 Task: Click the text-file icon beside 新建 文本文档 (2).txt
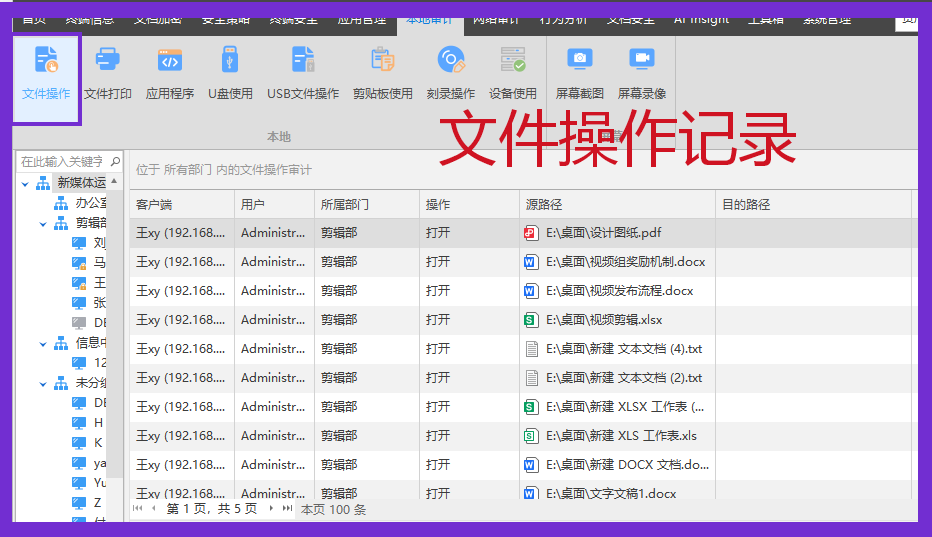532,378
